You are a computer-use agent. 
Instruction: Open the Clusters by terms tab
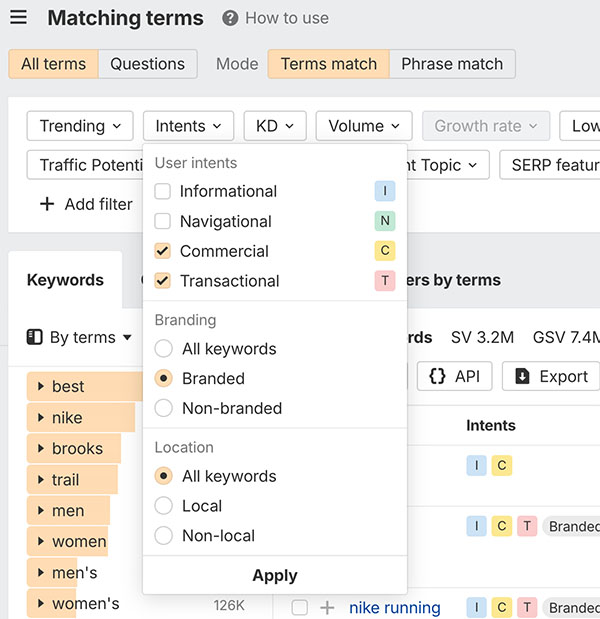click(x=453, y=280)
